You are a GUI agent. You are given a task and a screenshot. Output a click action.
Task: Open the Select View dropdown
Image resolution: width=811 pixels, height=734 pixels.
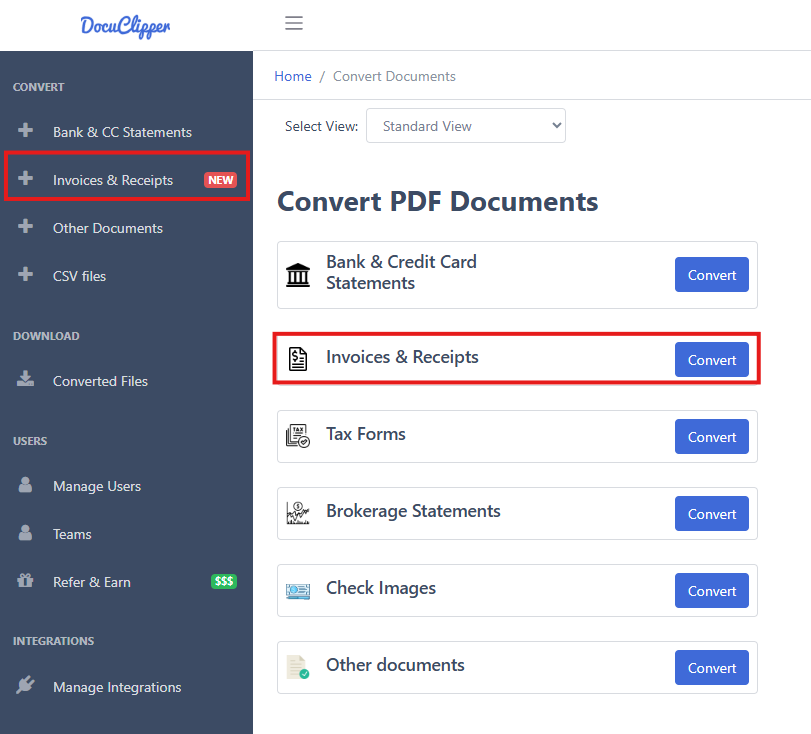466,126
